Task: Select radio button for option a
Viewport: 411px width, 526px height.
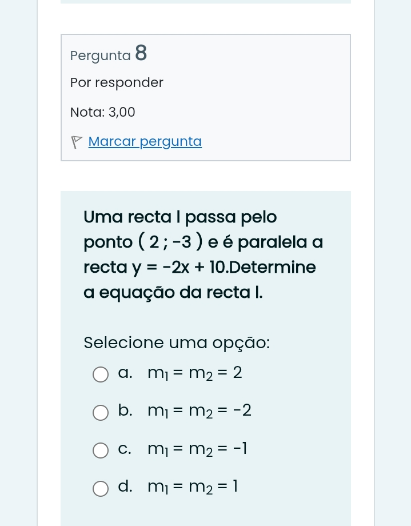Action: [101, 374]
